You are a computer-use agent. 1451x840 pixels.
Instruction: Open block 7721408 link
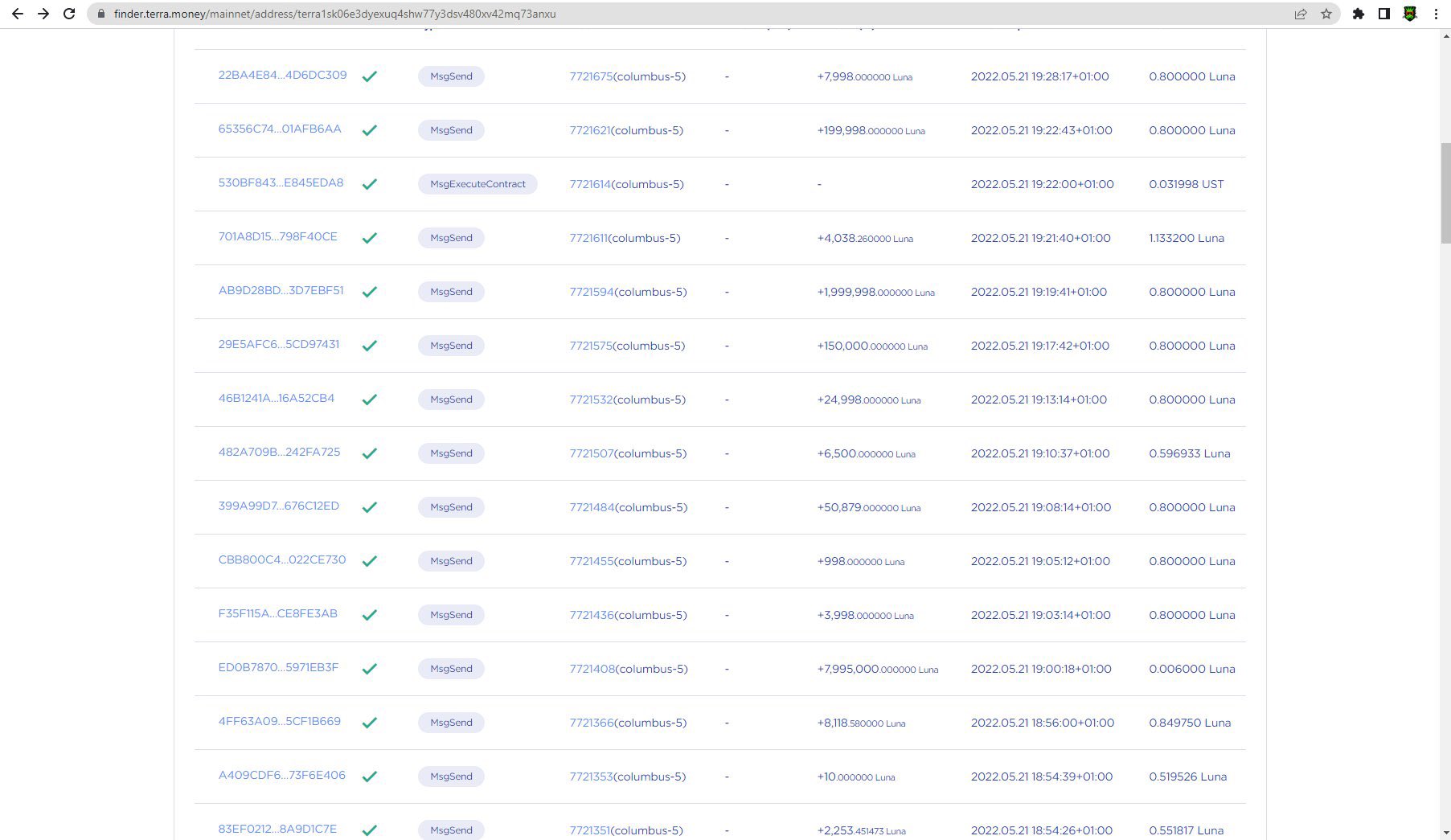click(592, 669)
